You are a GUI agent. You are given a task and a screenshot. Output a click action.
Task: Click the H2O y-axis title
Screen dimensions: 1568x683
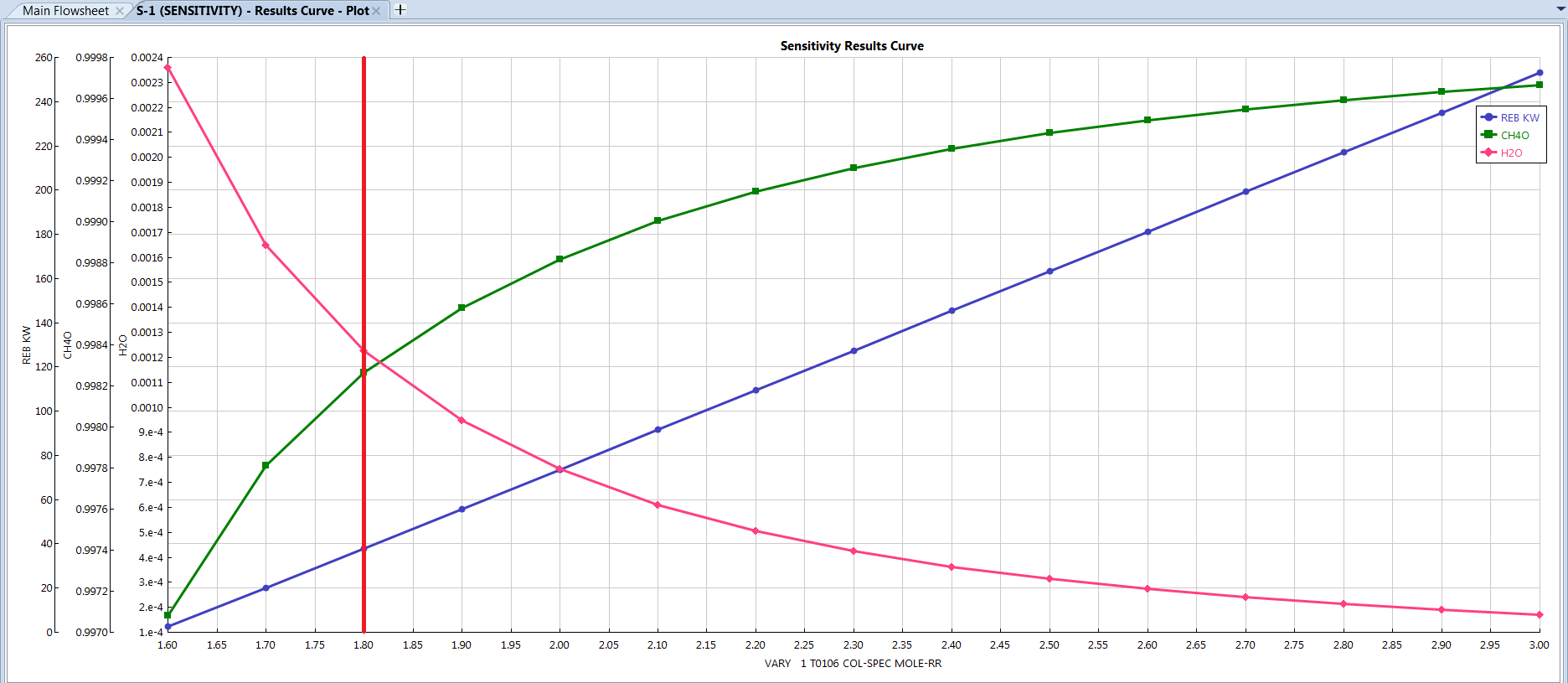tap(122, 344)
